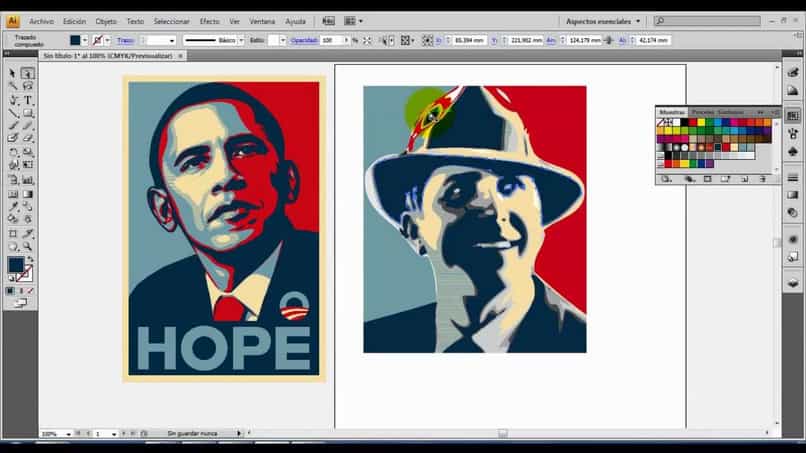This screenshot has width=806, height=453.
Task: Select the Lasso tool
Action: (x=28, y=86)
